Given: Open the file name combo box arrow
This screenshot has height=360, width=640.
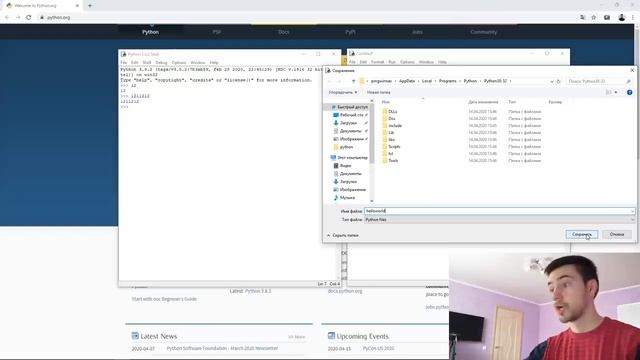Looking at the screenshot, I should (632, 211).
